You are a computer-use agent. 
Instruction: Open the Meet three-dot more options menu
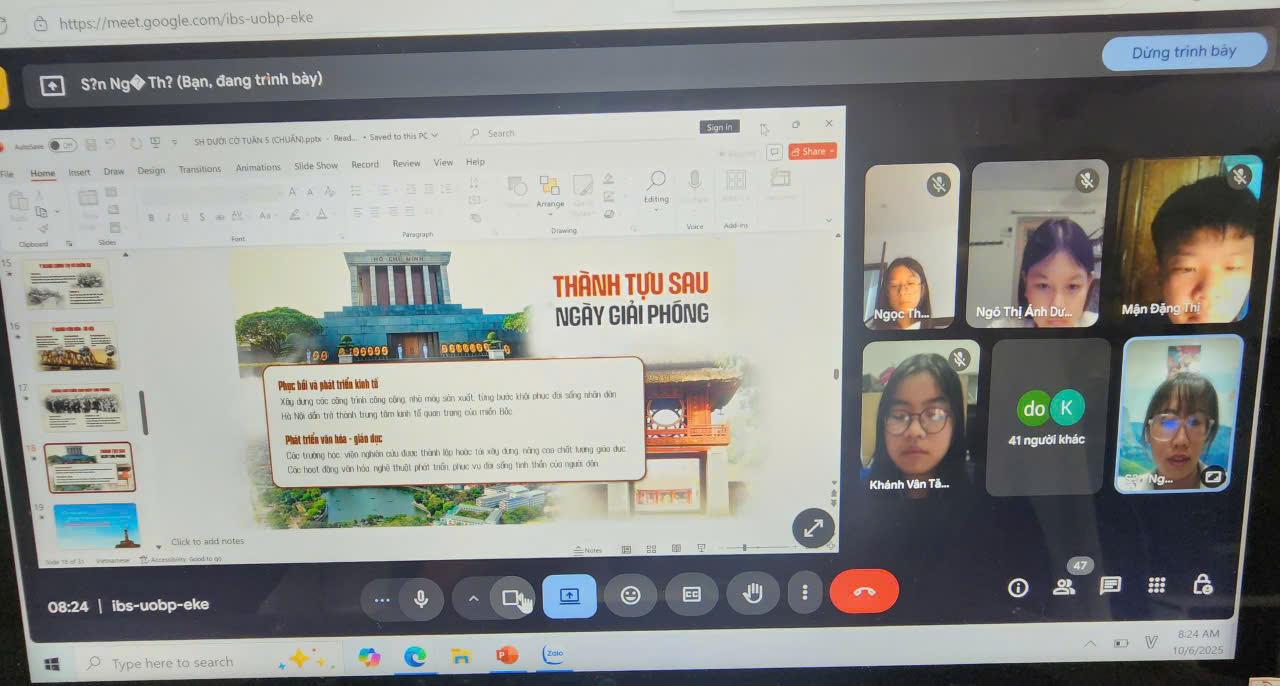click(804, 592)
